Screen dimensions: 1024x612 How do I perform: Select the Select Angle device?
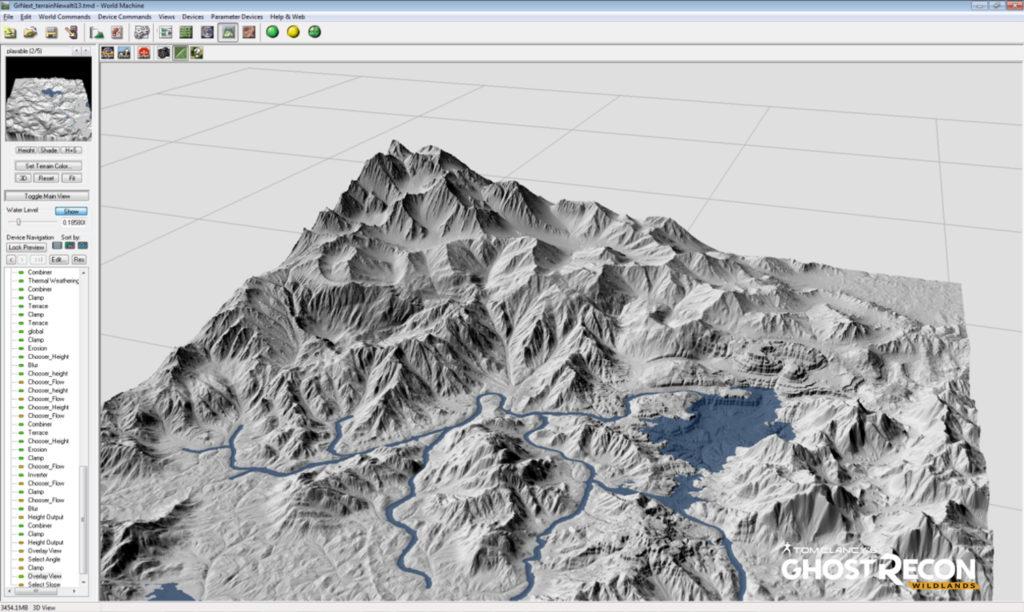coord(44,559)
